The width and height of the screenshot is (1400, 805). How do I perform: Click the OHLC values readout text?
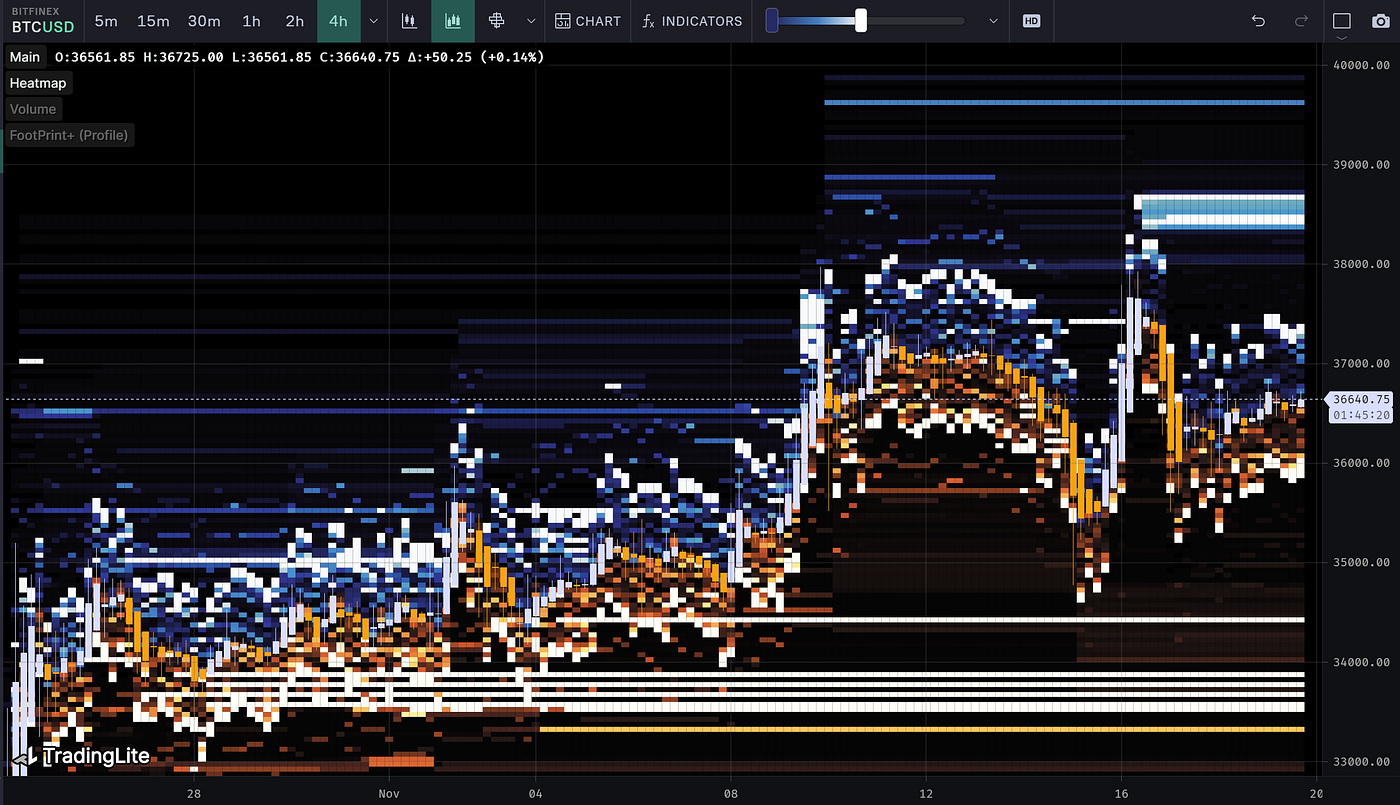click(299, 57)
